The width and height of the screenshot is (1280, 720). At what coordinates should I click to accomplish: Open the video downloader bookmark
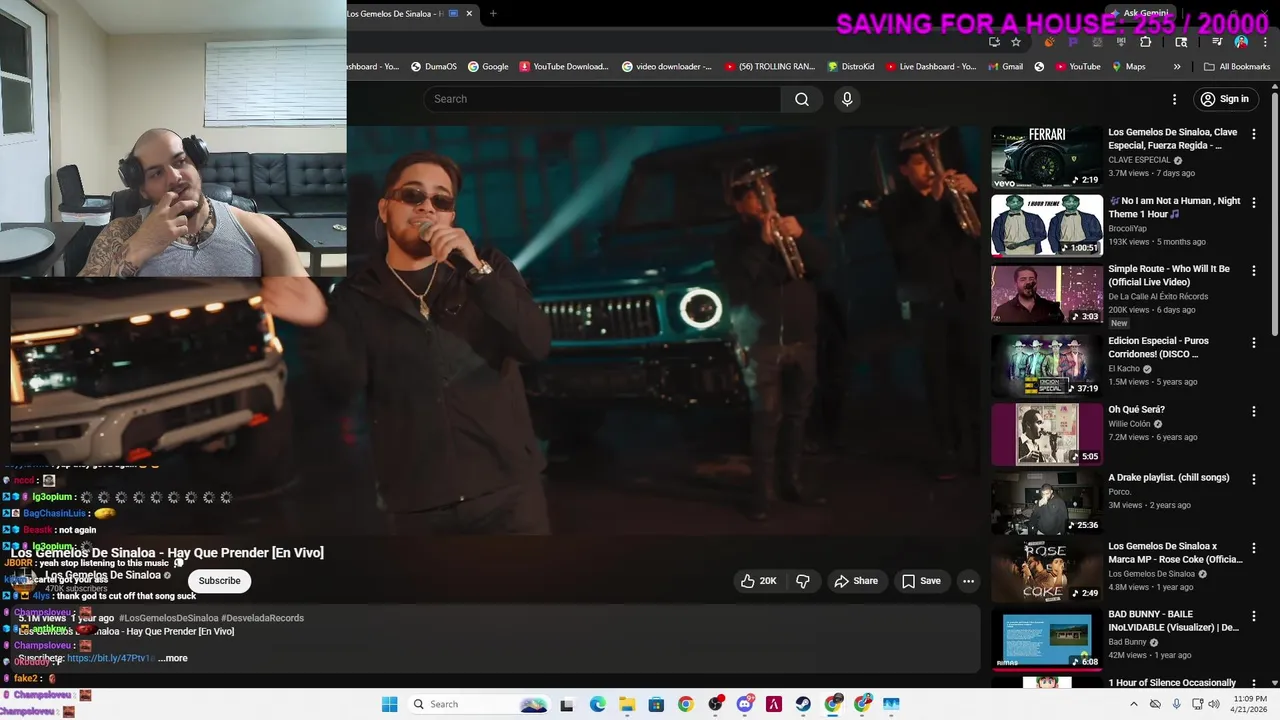click(667, 67)
